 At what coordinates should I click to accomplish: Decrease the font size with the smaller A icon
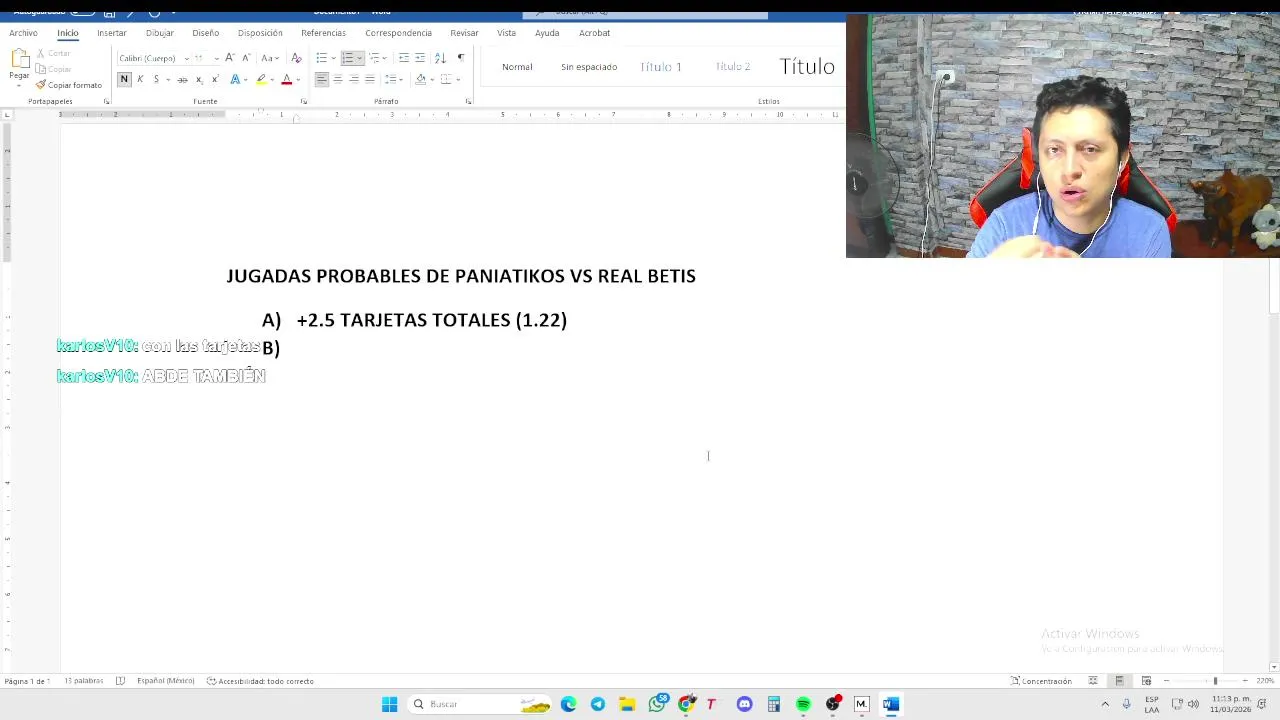tap(246, 58)
